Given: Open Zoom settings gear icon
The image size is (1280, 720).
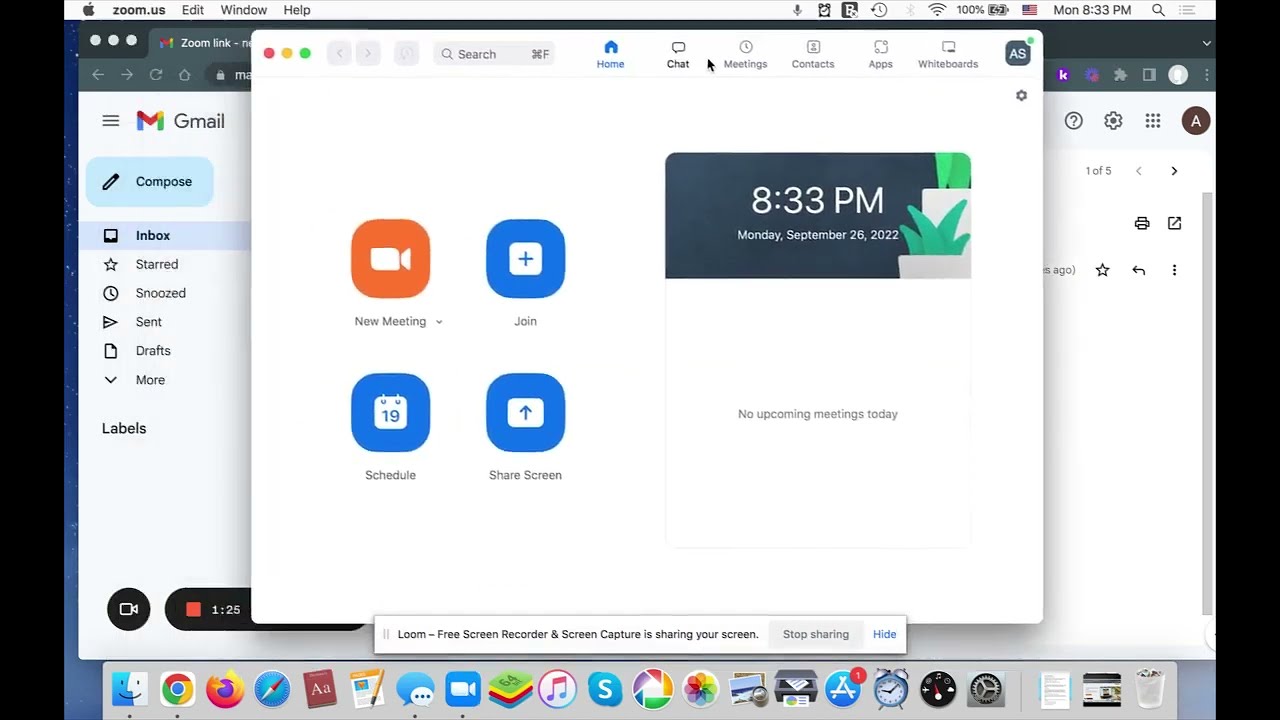Looking at the screenshot, I should (x=1021, y=95).
